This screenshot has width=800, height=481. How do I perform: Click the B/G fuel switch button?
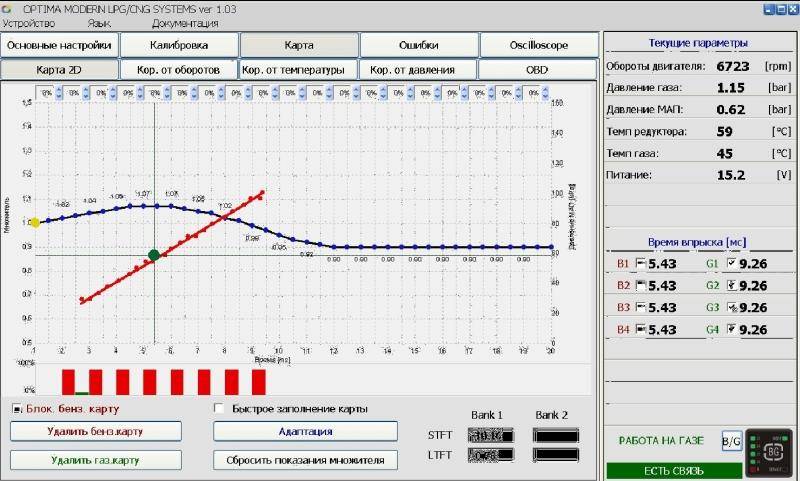[730, 442]
